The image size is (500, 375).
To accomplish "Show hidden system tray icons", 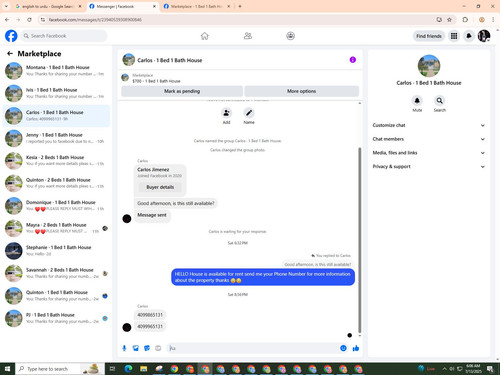I will coord(444,369).
